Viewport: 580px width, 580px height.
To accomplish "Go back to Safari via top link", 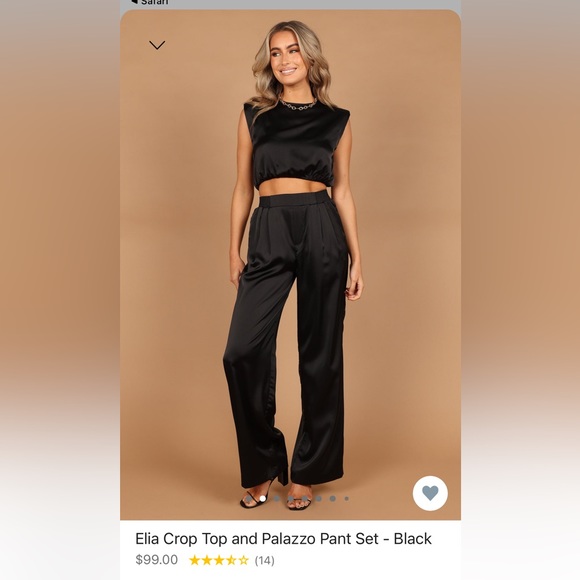I will click(x=150, y=2).
